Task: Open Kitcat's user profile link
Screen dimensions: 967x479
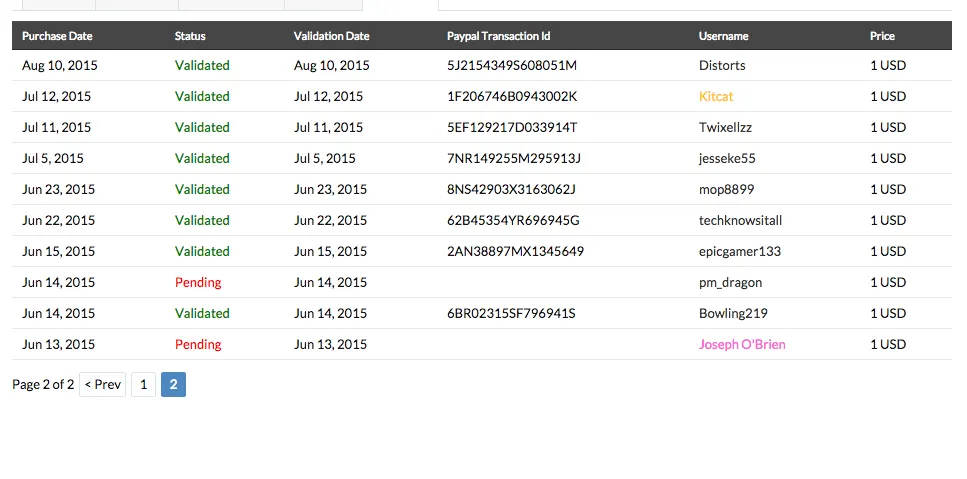Action: [716, 96]
